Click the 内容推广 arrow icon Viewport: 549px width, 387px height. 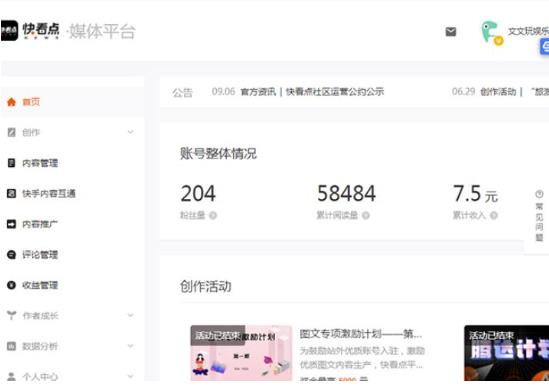coord(11,224)
